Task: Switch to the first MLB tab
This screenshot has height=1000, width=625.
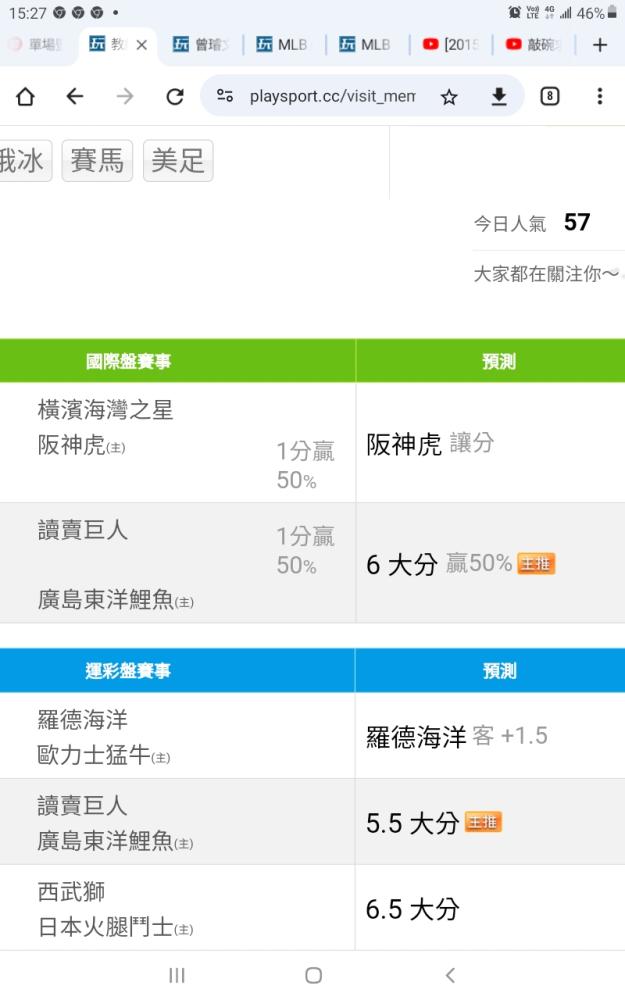Action: click(281, 45)
